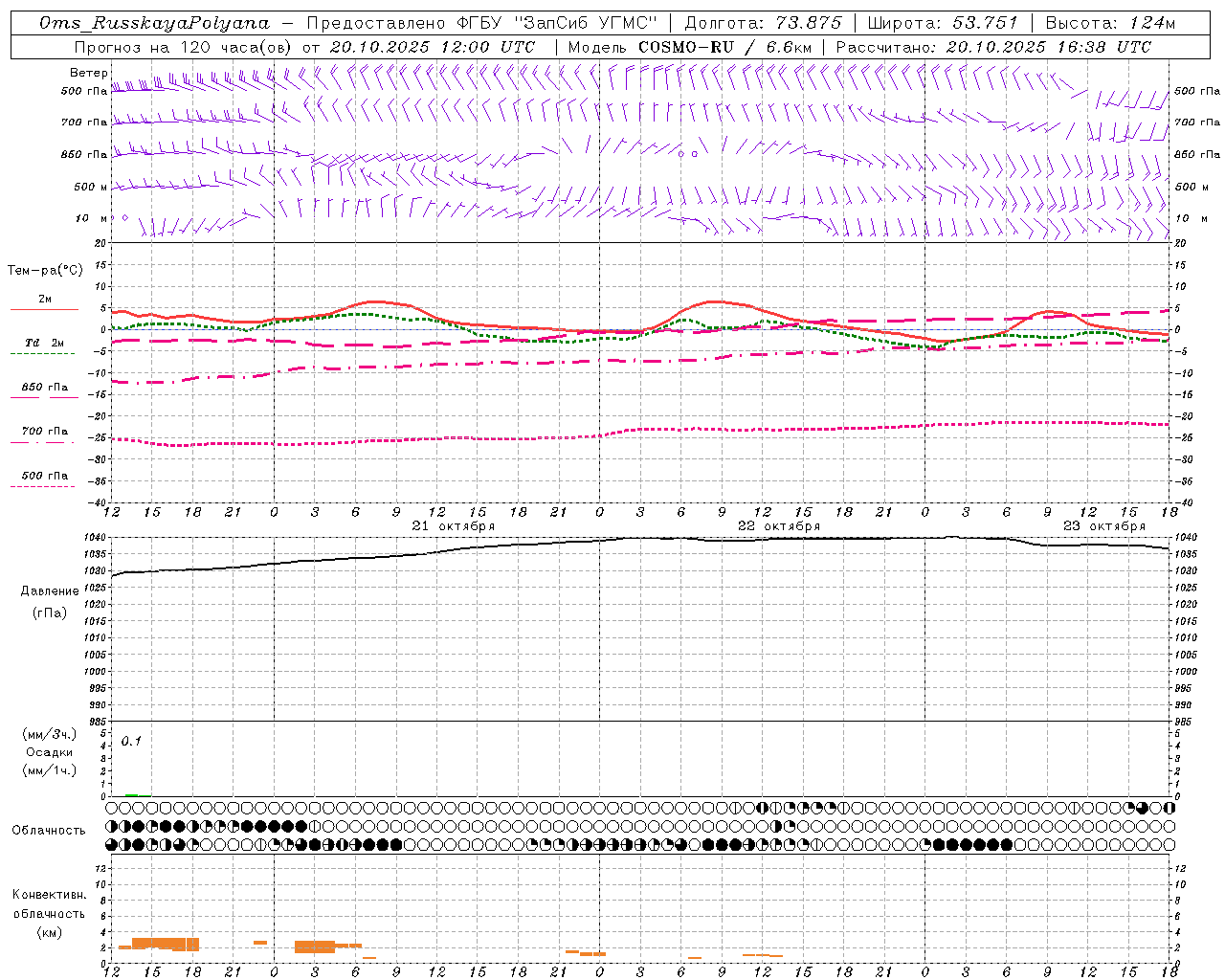Click the "Облачность" cloud cover label
The width and height of the screenshot is (1225, 980).
[49, 831]
